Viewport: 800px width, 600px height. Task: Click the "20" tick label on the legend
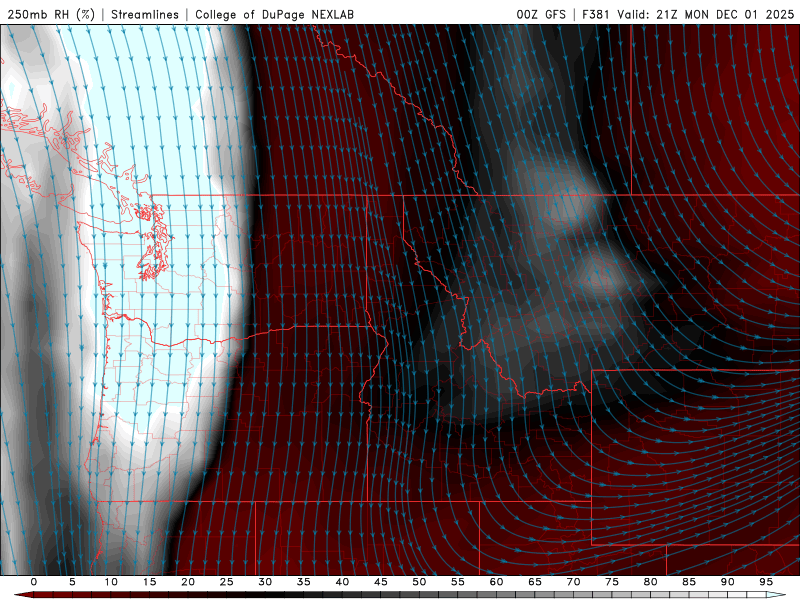click(188, 582)
